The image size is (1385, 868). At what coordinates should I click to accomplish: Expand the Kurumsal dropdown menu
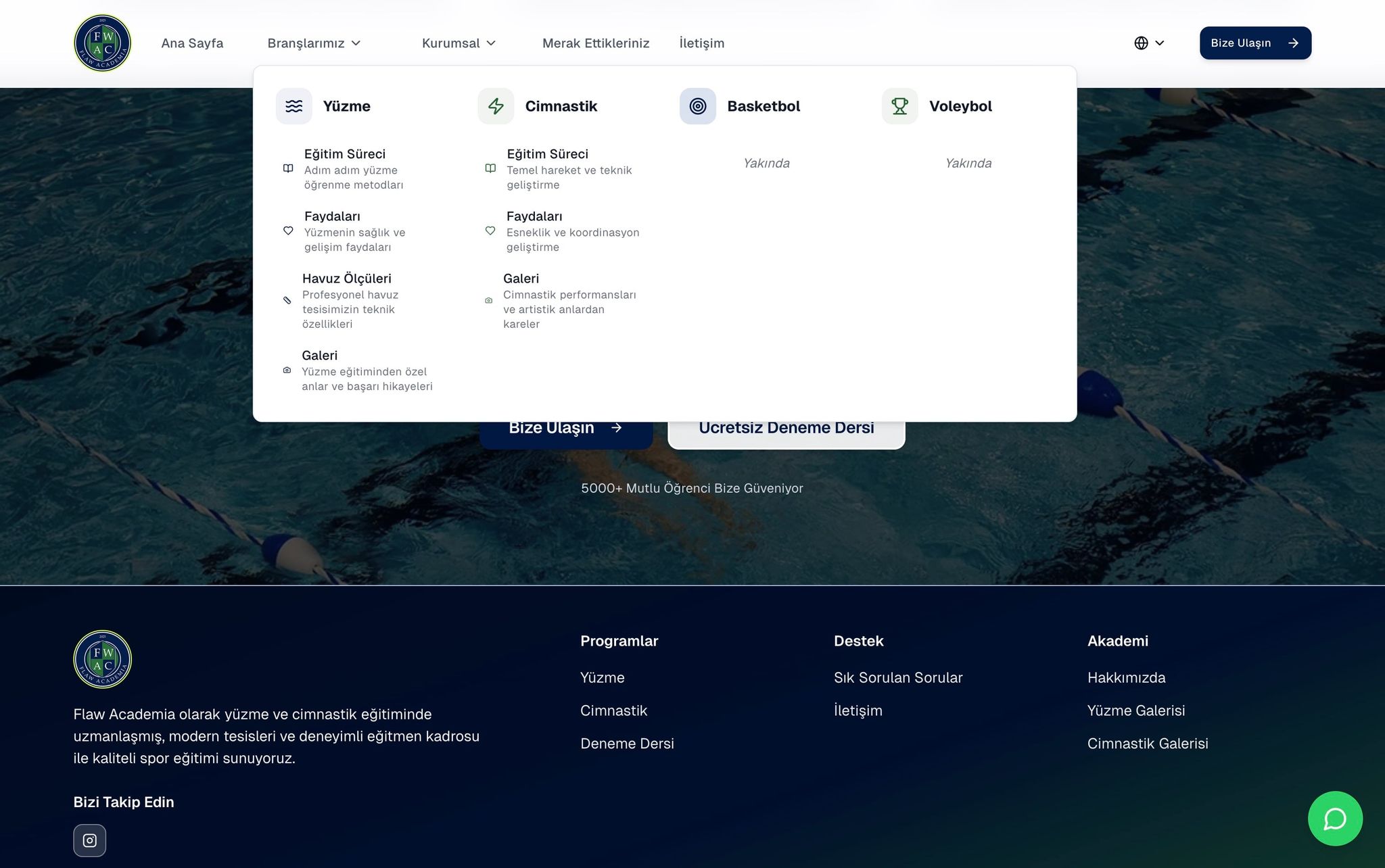pos(459,43)
